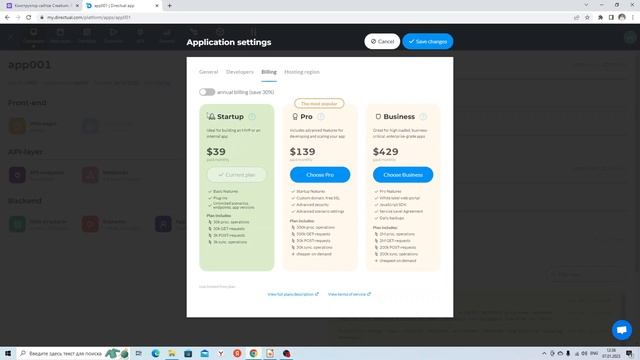Screen dimensions: 640x360
Task: Click the most popular badge
Action: click(319, 104)
